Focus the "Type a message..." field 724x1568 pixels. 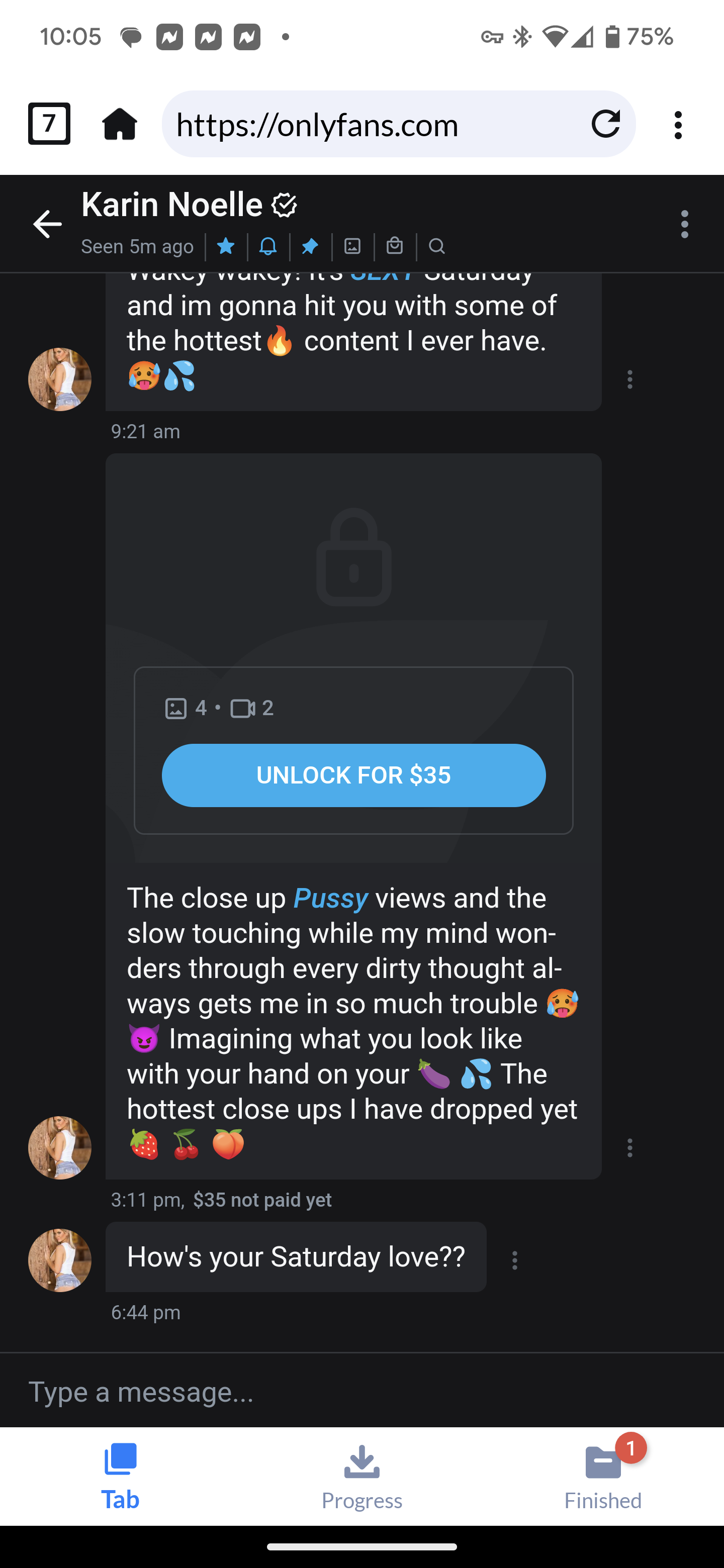point(361,1392)
